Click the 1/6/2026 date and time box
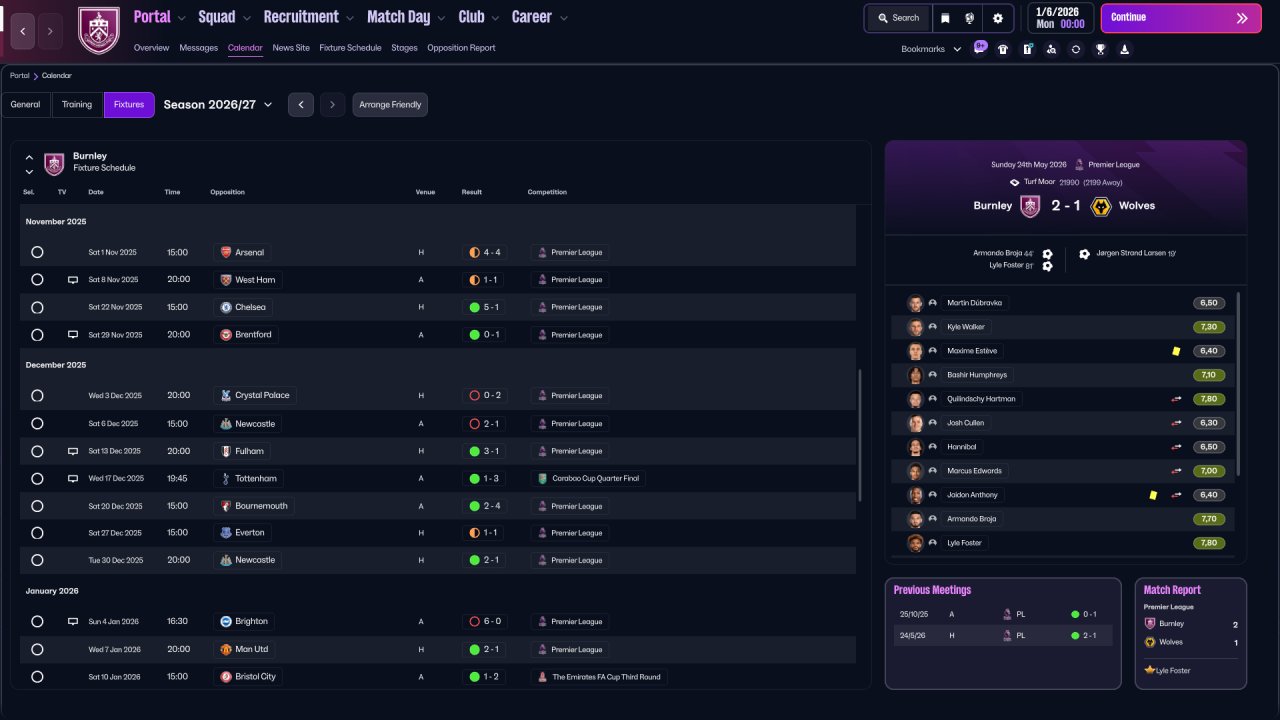The width and height of the screenshot is (1280, 720). [1061, 18]
